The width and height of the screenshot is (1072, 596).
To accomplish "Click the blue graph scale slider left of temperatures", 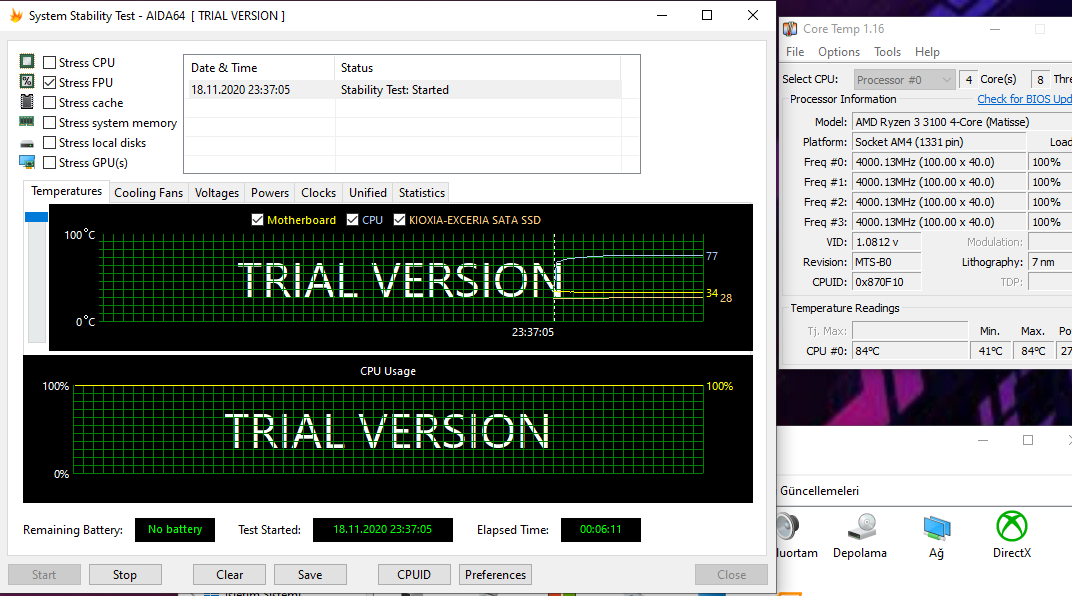I will [x=36, y=217].
